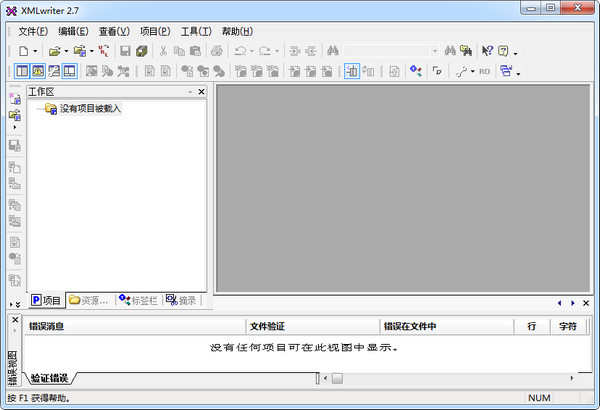The height and width of the screenshot is (410, 600).
Task: Open the 编辑(E) menu
Action: tap(73, 31)
